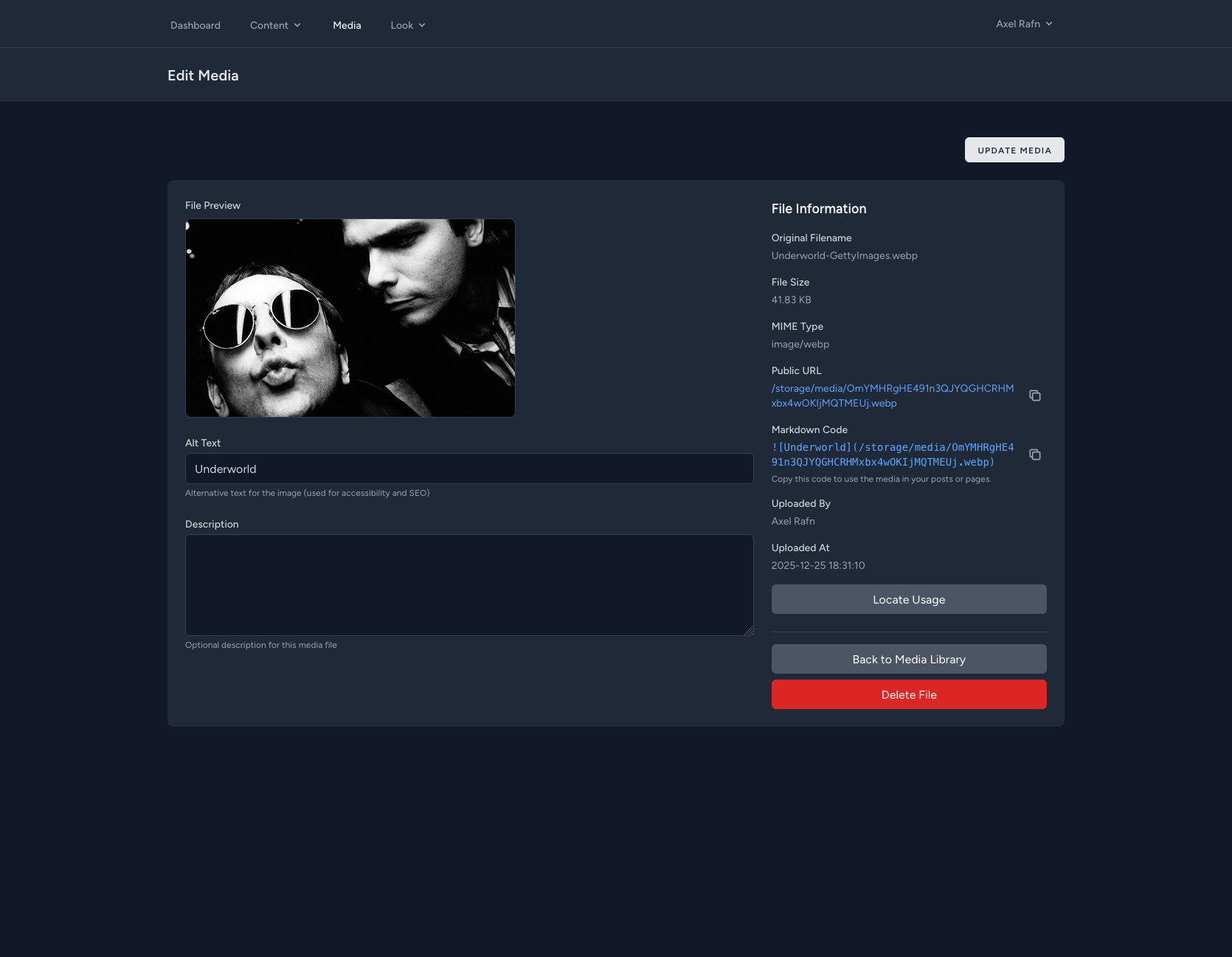Focus the Alt Text input field
The image size is (1232, 957).
point(469,469)
